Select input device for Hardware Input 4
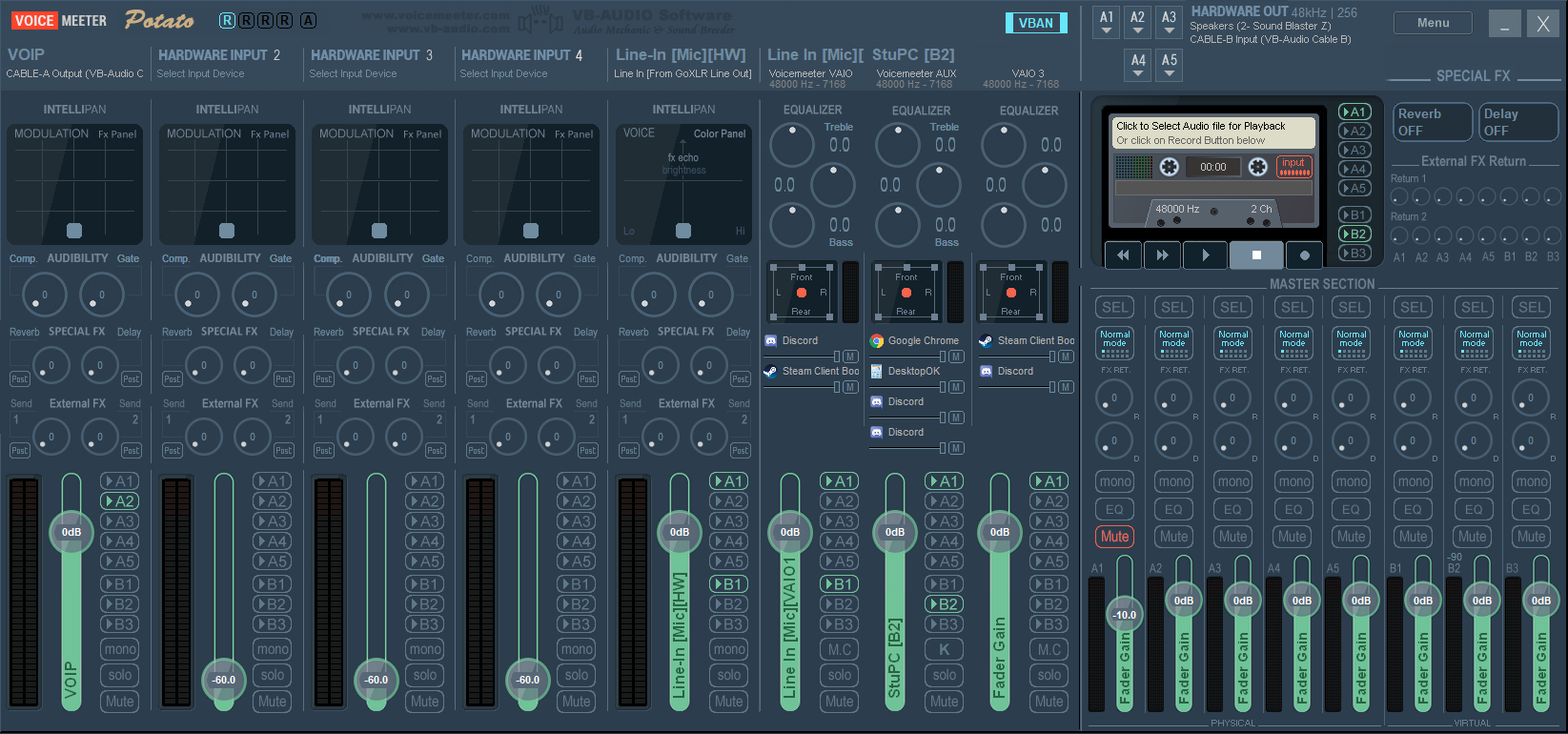This screenshot has height=734, width=1568. tap(503, 73)
